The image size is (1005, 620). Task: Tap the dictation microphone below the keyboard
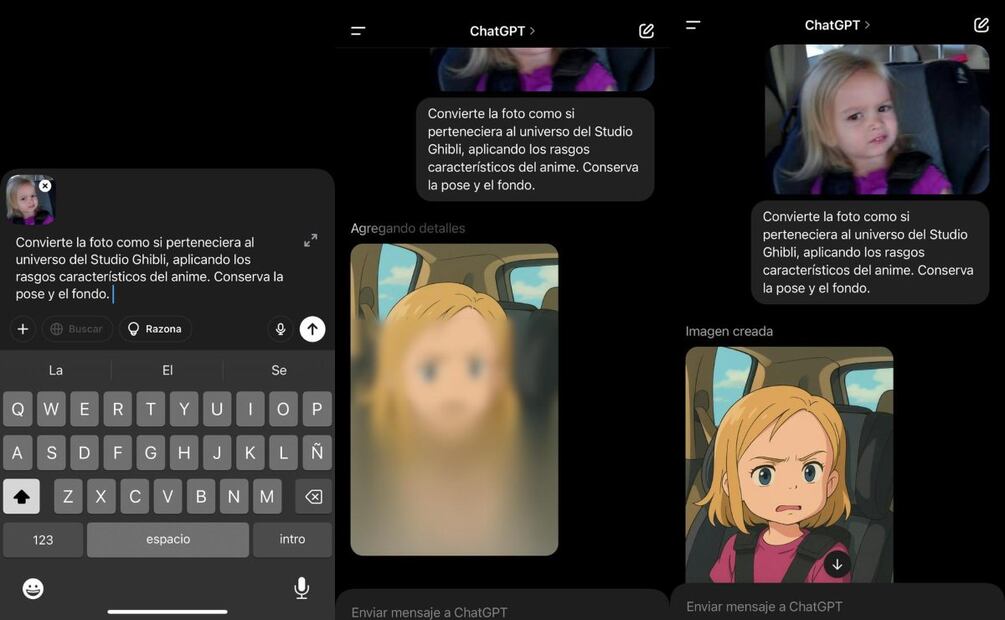[301, 588]
